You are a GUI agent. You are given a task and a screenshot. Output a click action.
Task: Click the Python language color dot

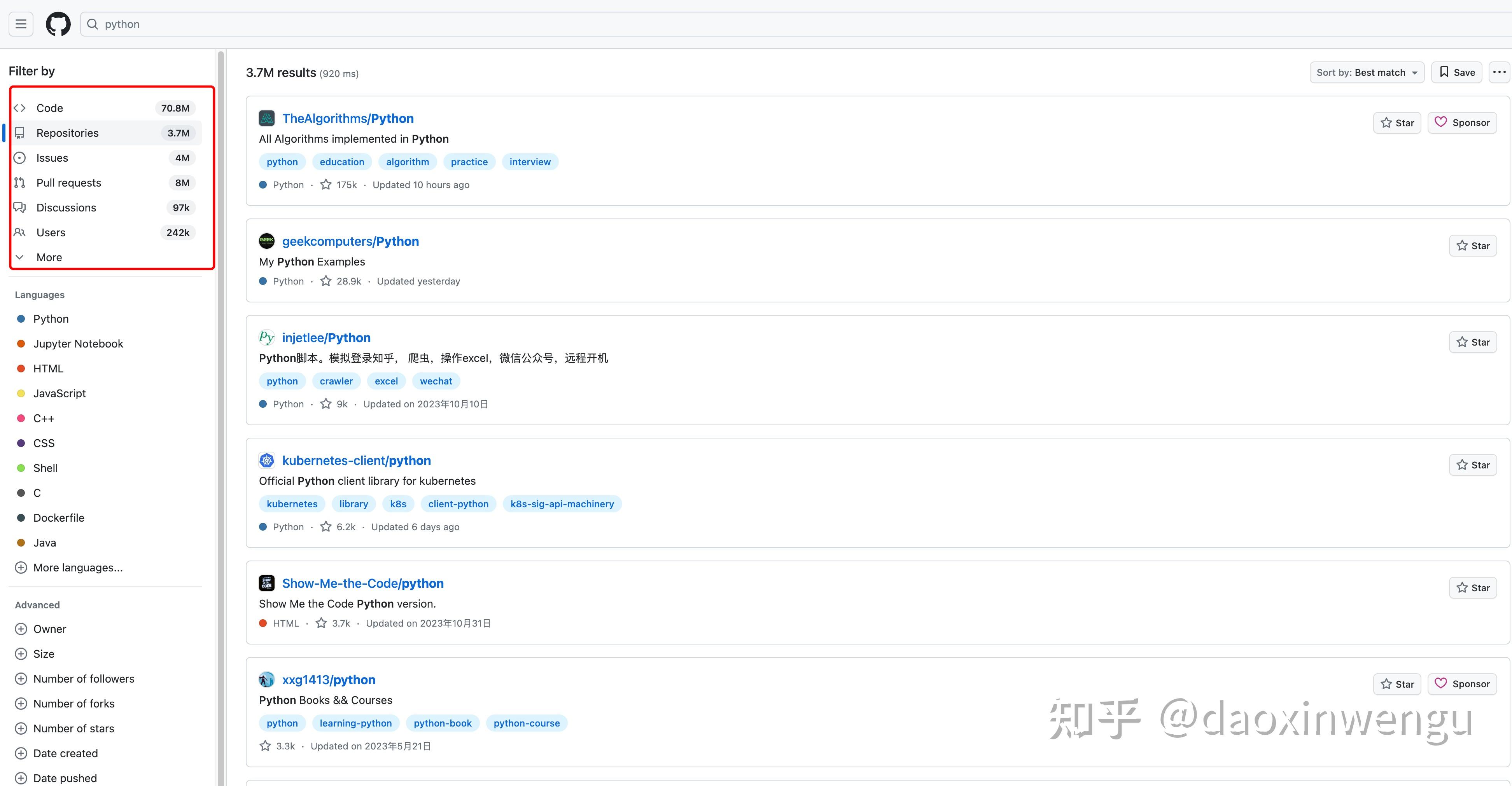pyautogui.click(x=21, y=318)
